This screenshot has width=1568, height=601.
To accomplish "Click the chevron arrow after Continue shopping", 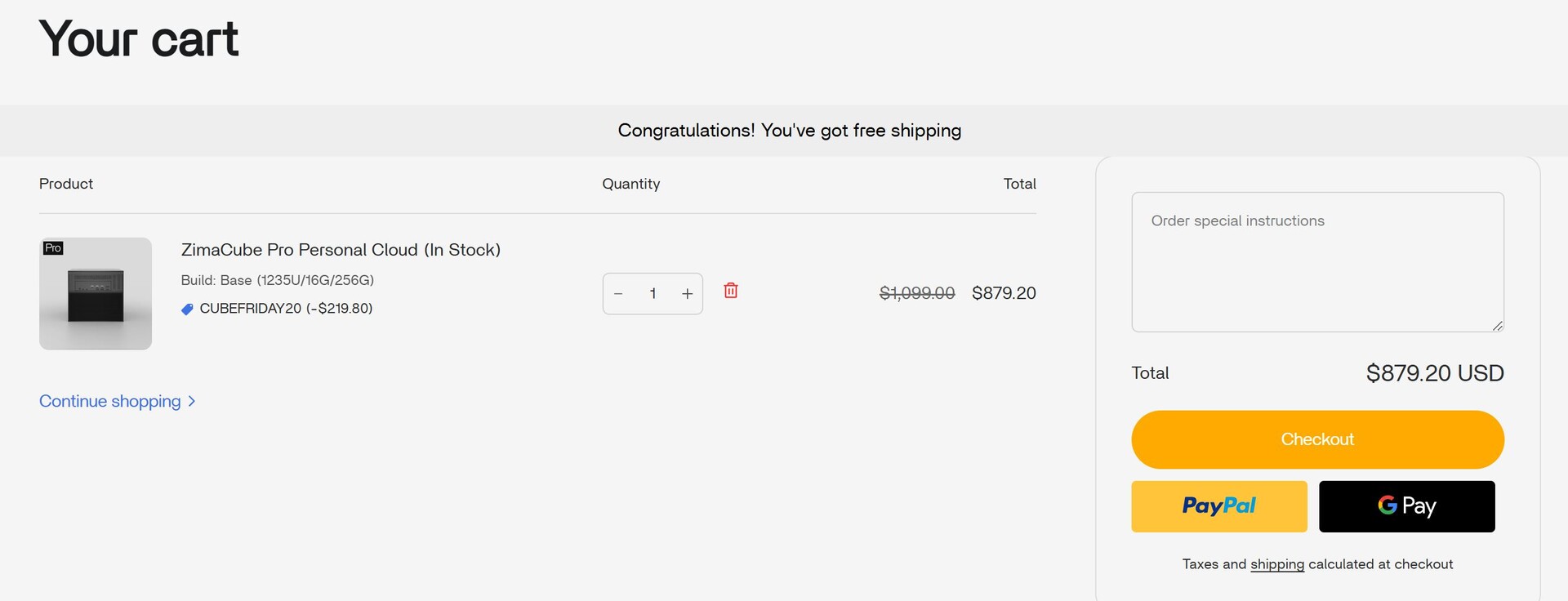I will coord(192,402).
